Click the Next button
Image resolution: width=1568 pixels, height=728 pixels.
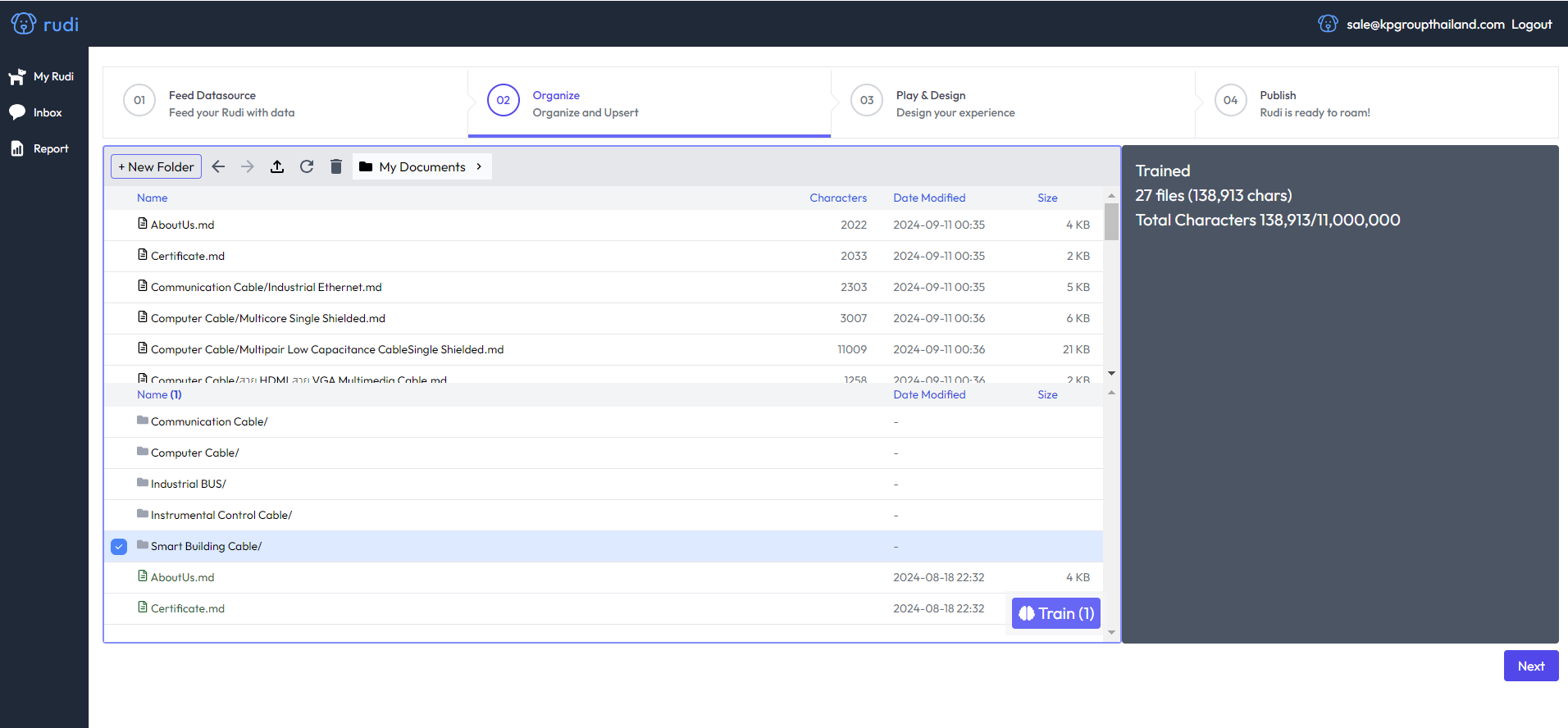point(1530,666)
